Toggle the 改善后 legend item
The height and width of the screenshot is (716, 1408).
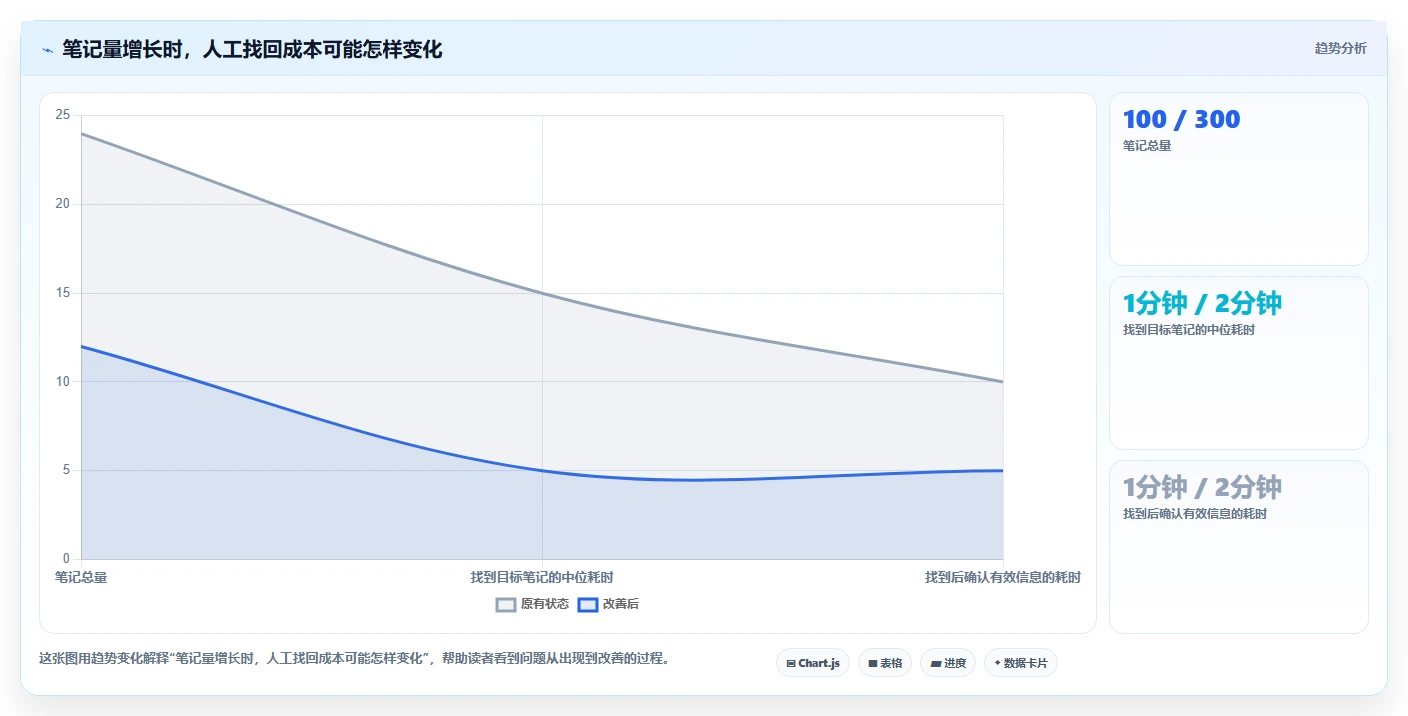pyautogui.click(x=609, y=604)
